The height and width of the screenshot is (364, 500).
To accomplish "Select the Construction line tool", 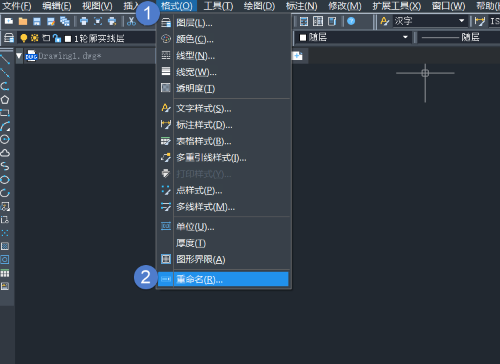I will click(5, 73).
